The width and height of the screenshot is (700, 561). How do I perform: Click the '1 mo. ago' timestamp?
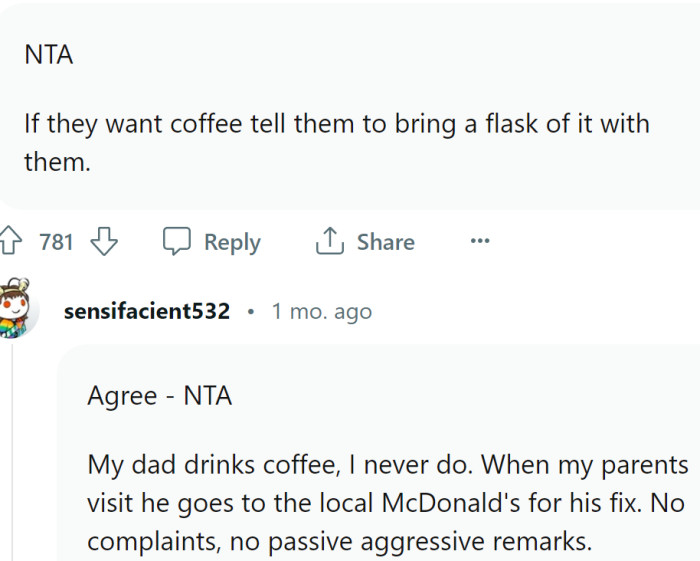321,311
